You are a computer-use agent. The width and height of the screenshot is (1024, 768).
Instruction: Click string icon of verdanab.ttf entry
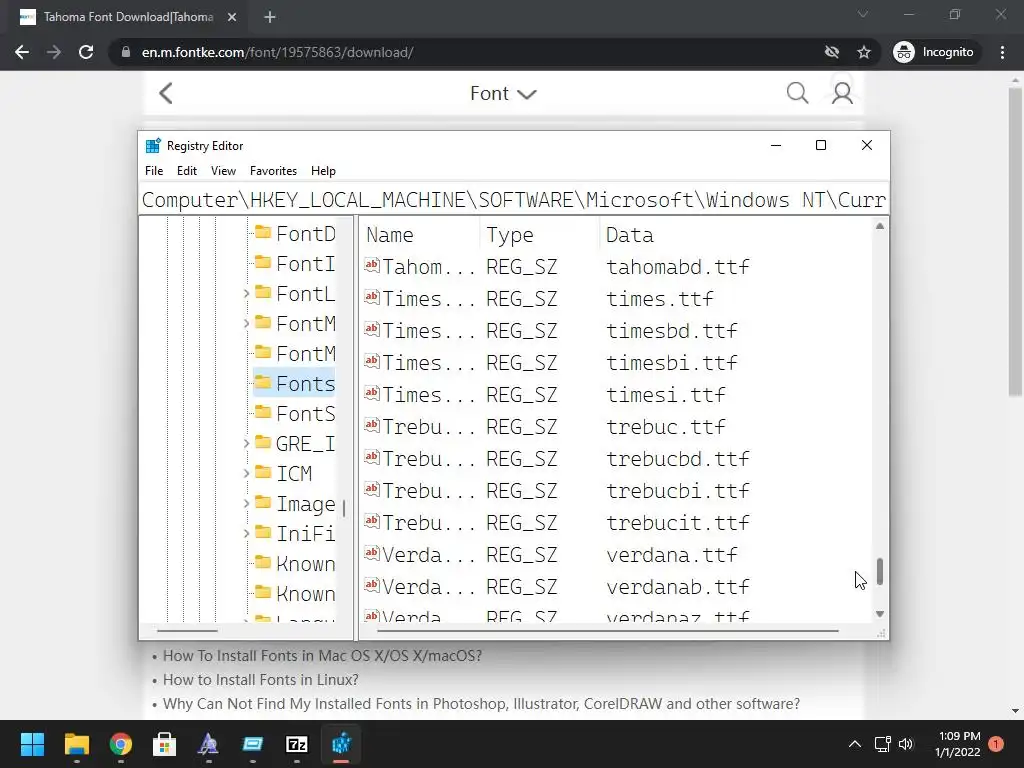[x=372, y=585]
